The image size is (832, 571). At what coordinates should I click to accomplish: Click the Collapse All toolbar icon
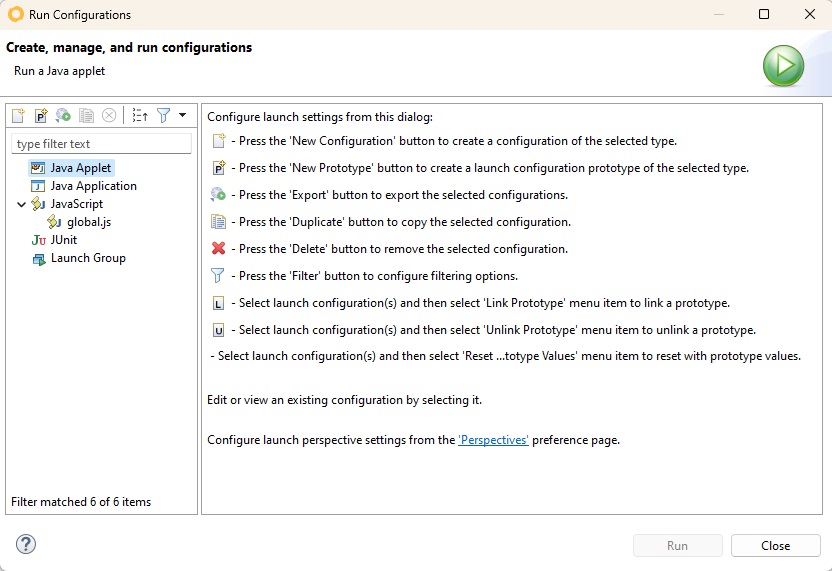point(140,116)
